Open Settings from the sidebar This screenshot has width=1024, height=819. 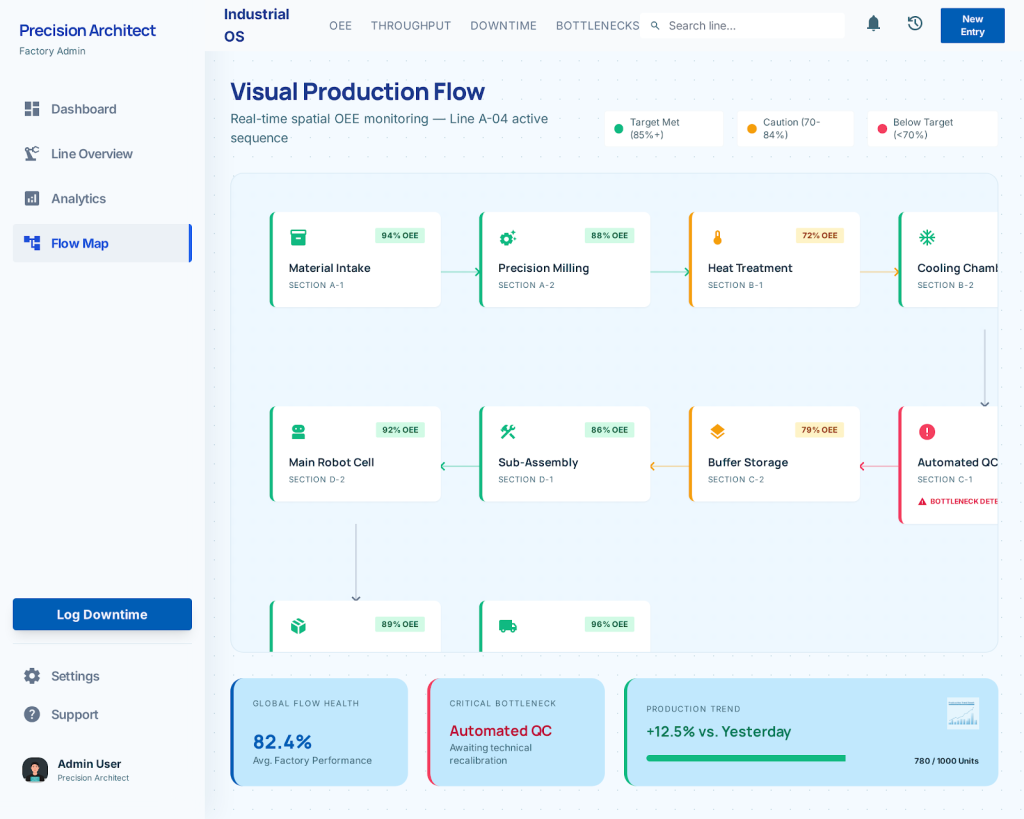75,676
